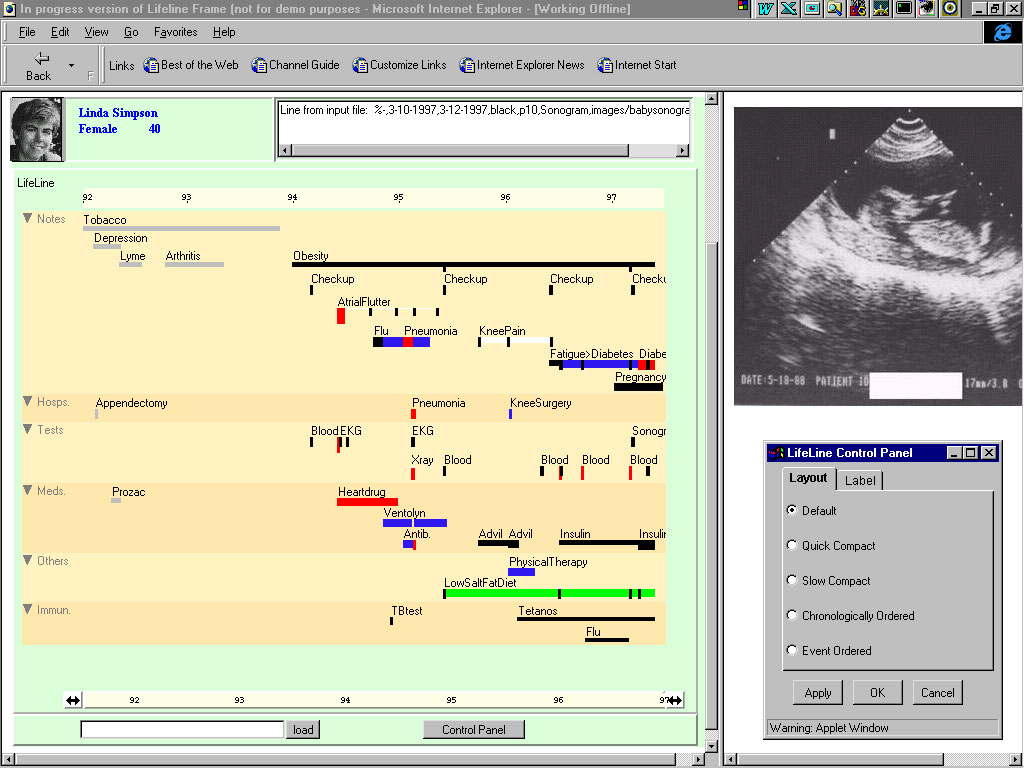The width and height of the screenshot is (1024, 768).
Task: Collapse the Others facet triangle
Action: [27, 560]
